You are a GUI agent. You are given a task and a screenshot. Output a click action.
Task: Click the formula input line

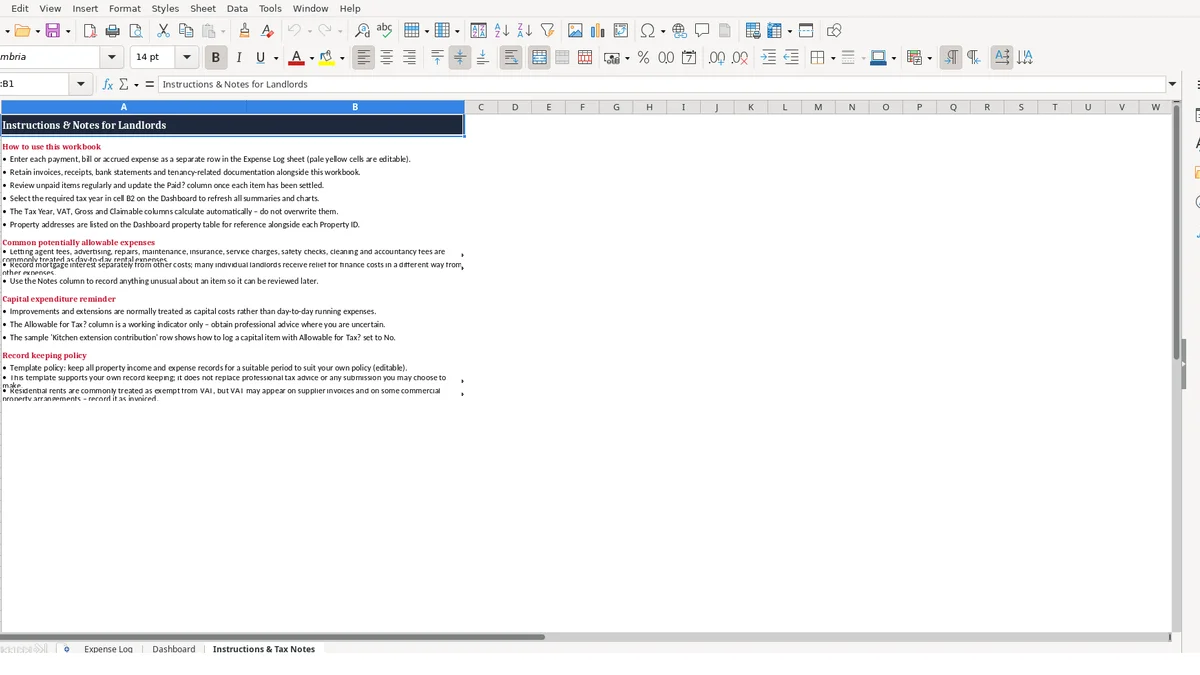(662, 84)
